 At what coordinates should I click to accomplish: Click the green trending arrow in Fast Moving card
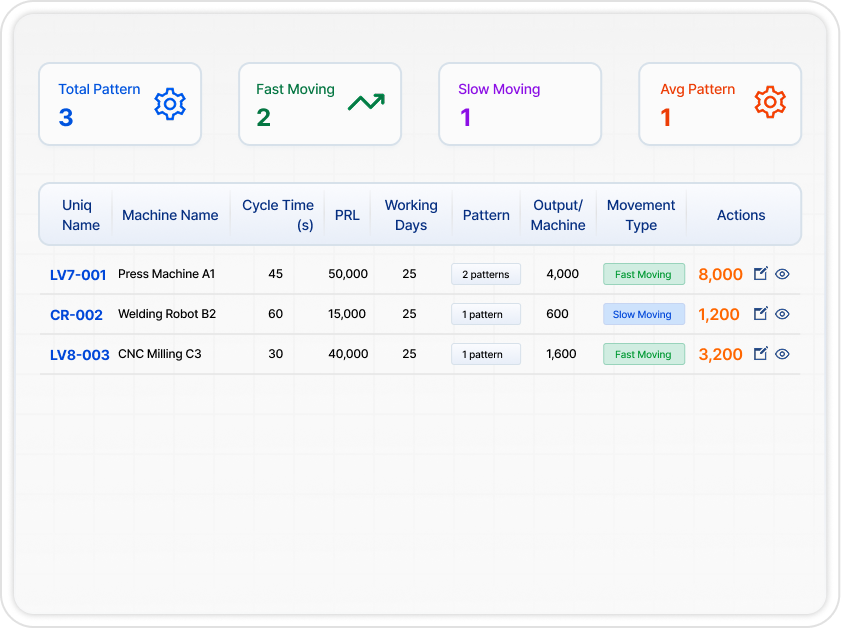click(366, 102)
